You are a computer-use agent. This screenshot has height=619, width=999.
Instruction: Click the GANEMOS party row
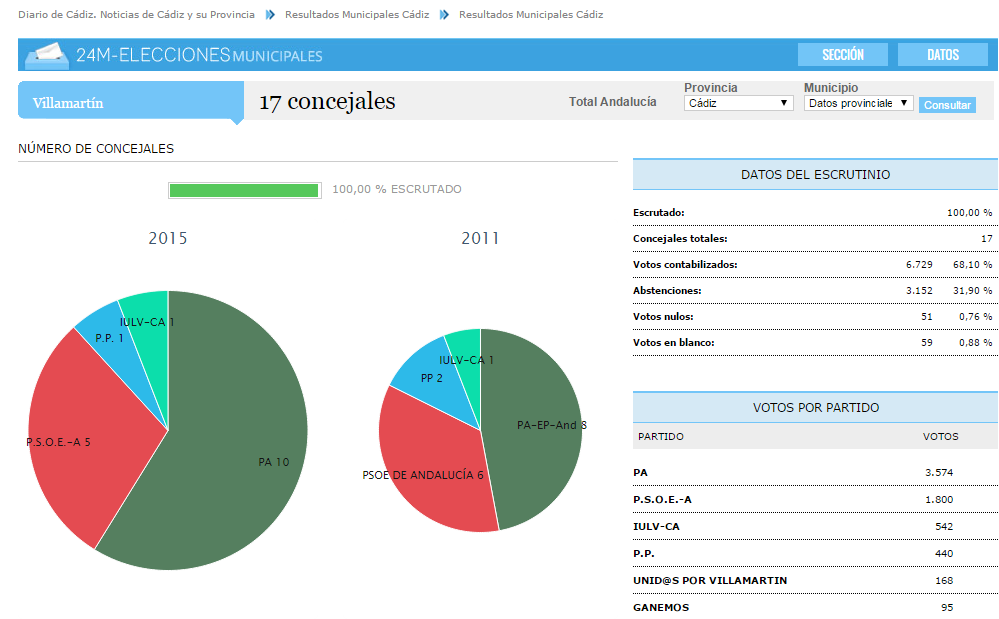[815, 608]
